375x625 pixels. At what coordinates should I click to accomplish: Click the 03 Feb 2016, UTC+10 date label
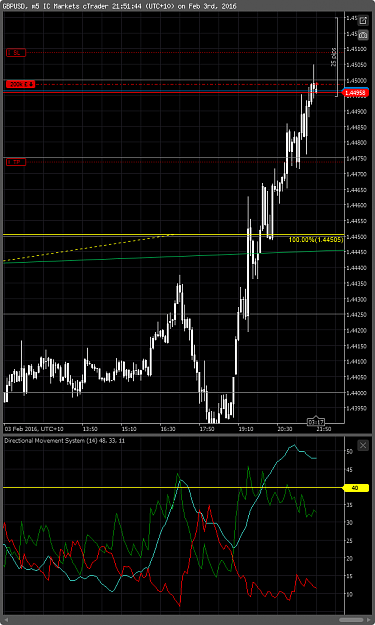point(34,429)
